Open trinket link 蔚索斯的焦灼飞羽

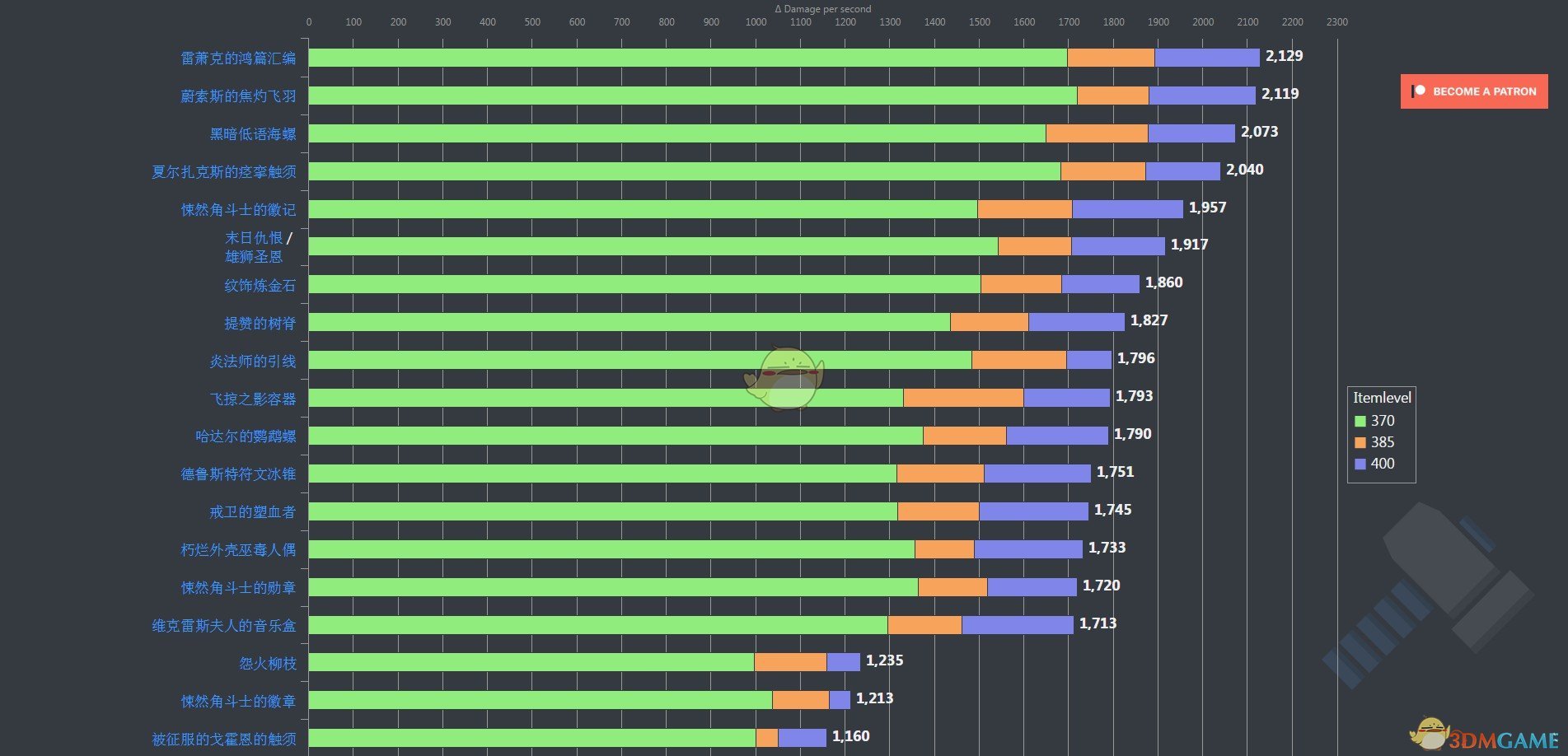[x=238, y=96]
